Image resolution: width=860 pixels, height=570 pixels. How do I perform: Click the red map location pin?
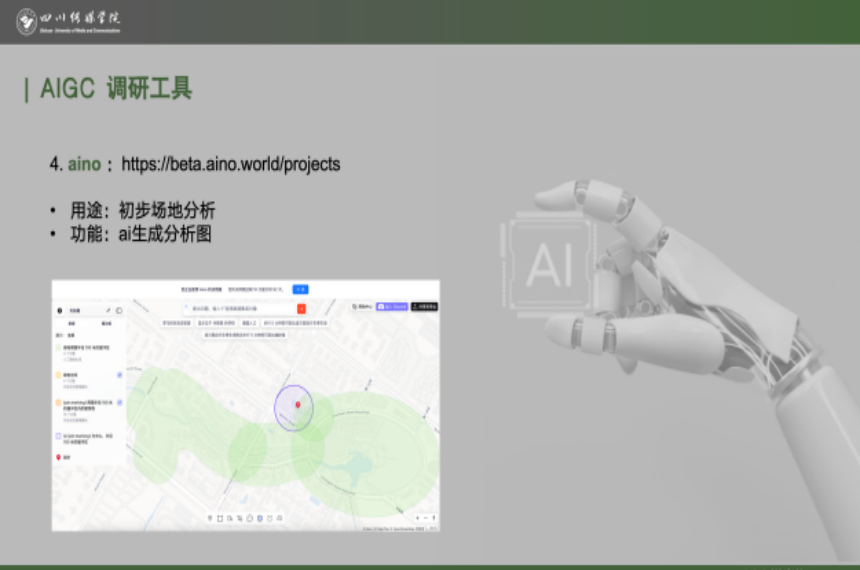point(297,404)
